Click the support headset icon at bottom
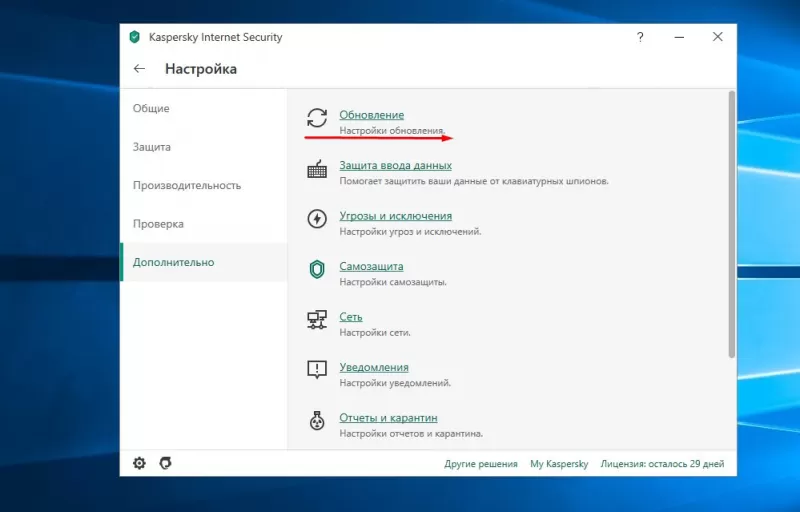 pyautogui.click(x=165, y=463)
